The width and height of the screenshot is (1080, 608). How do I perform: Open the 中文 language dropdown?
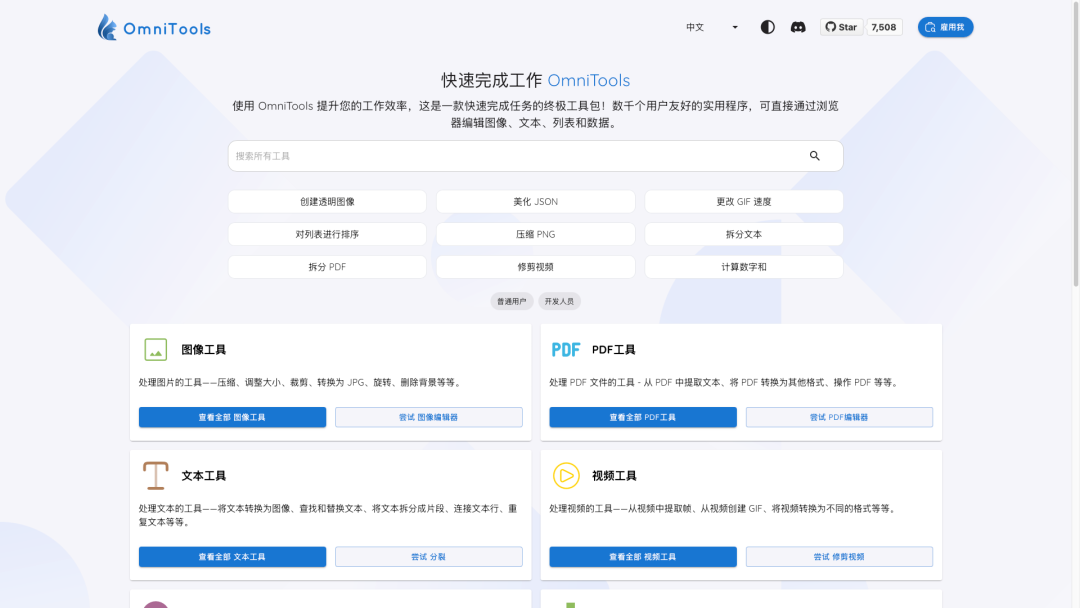tap(711, 27)
